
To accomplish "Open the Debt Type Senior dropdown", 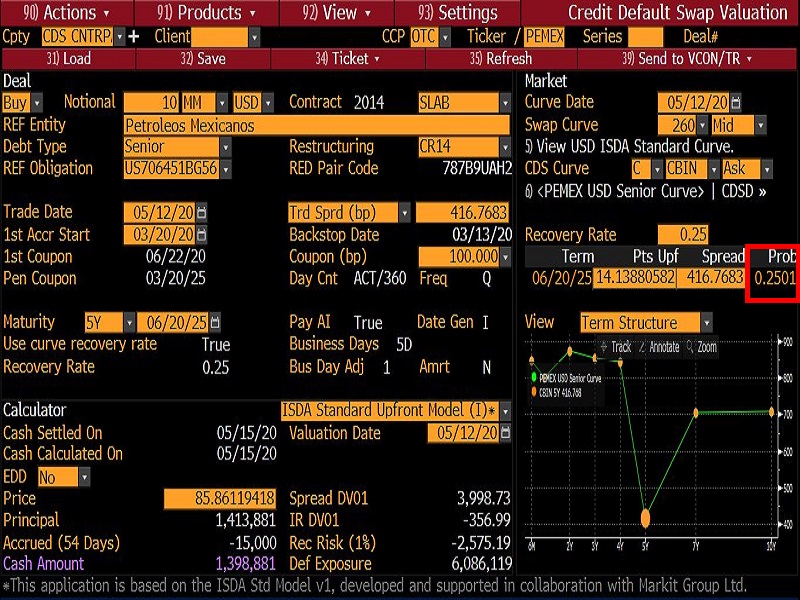I will pos(225,147).
